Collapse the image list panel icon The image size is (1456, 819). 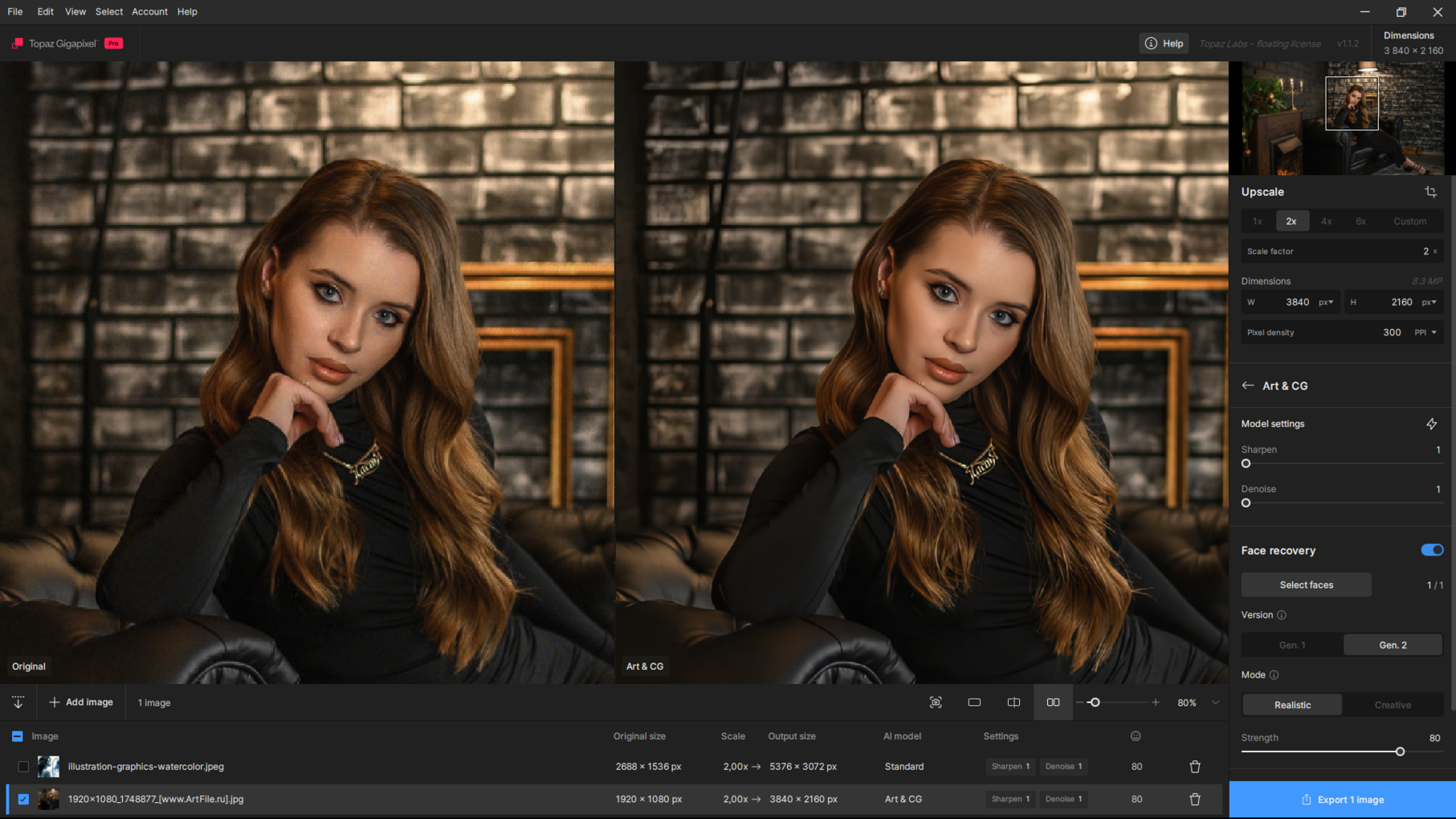(18, 703)
